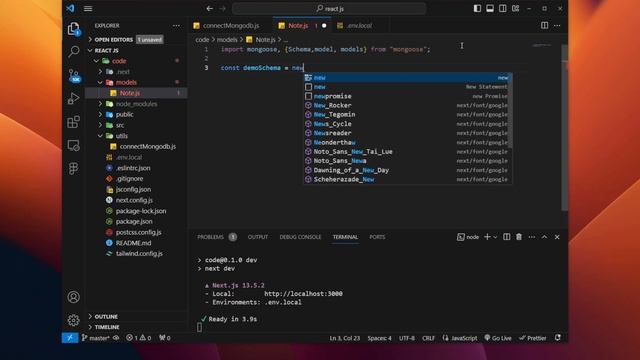Toggle primary side bar layout icon
Image resolution: width=640 pixels, height=360 pixels.
477,8
